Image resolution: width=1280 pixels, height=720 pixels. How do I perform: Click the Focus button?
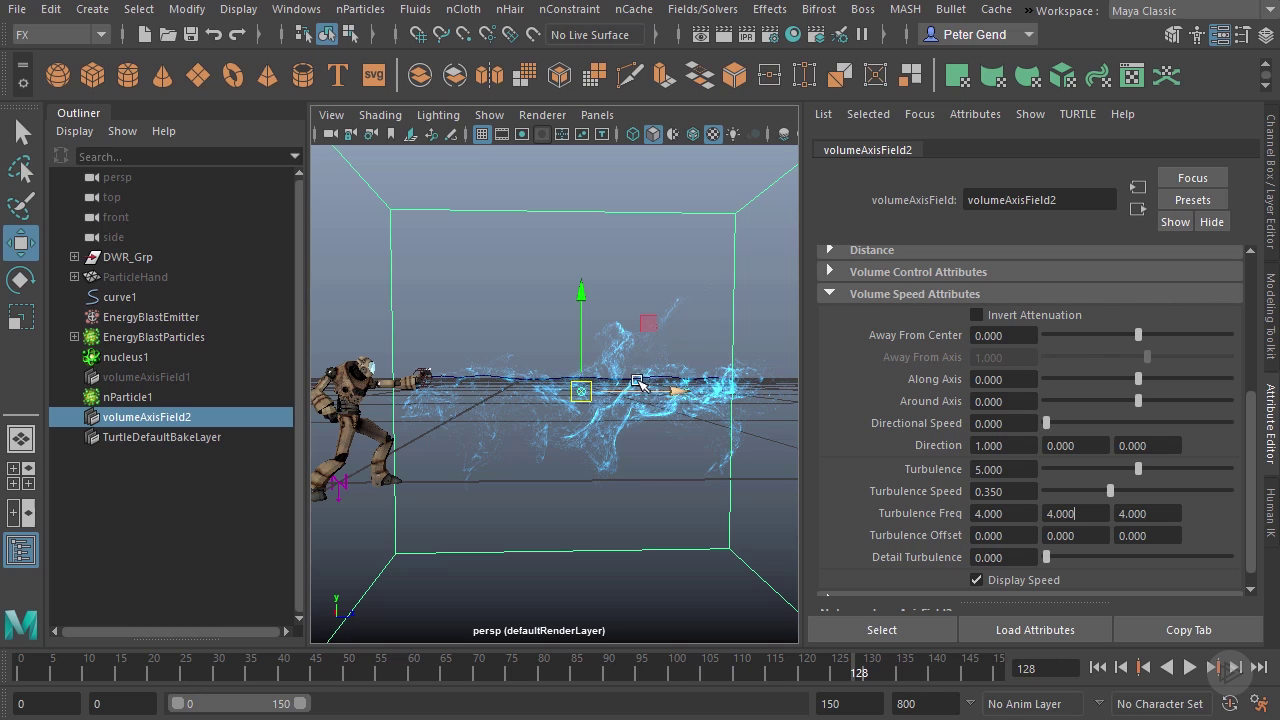point(1192,178)
